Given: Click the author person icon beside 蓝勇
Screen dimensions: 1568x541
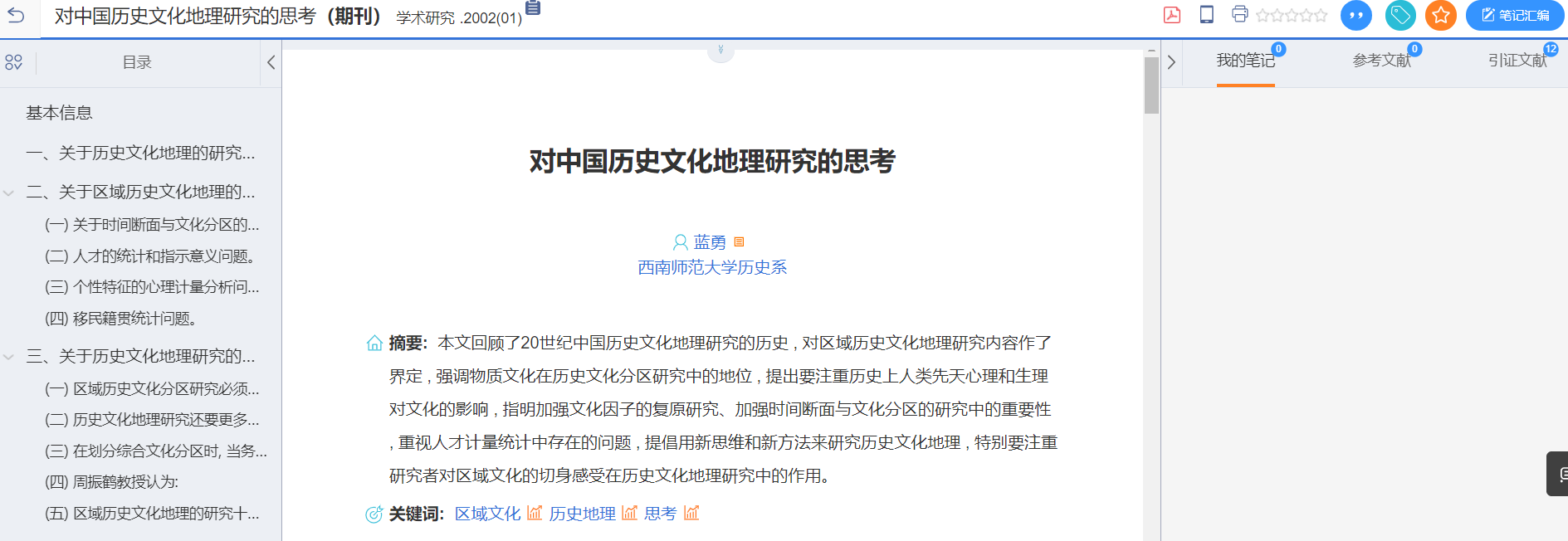Looking at the screenshot, I should pyautogui.click(x=680, y=242).
